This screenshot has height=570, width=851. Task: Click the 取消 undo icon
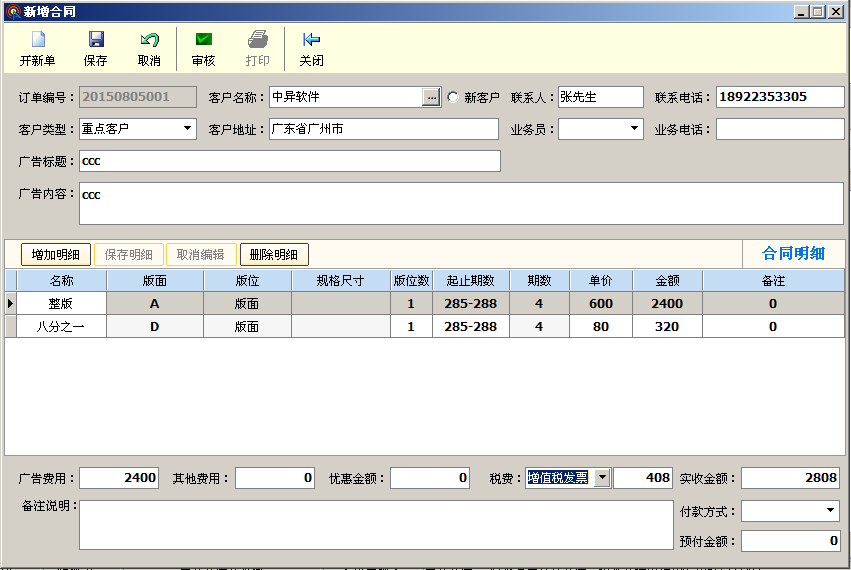(149, 40)
